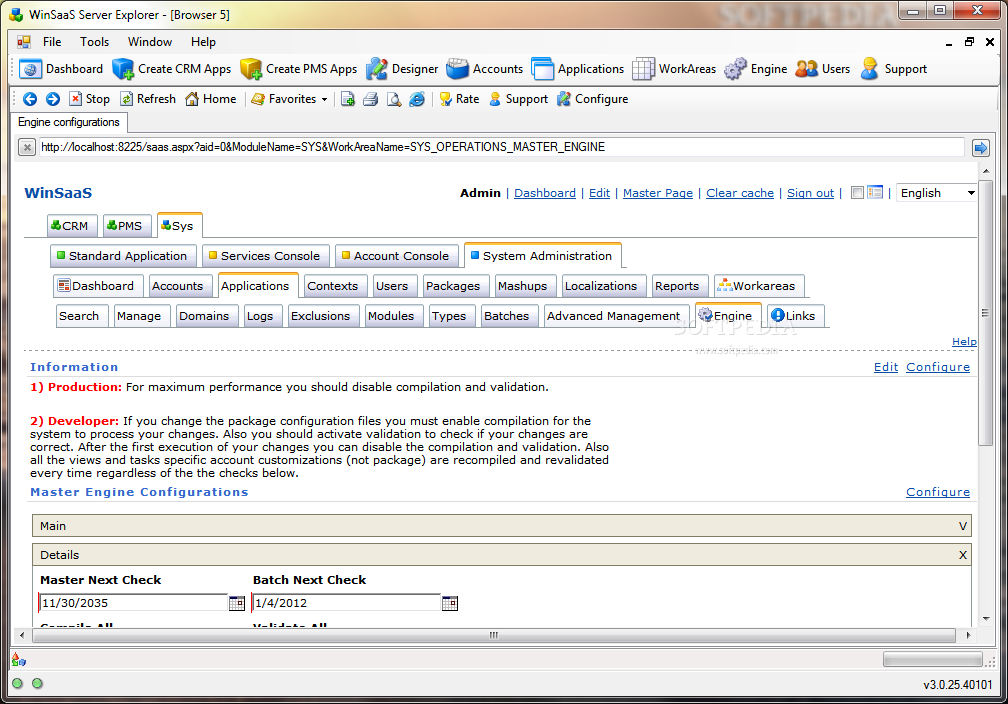This screenshot has width=1008, height=704.
Task: Click Configure link in Master Engine Configurations
Action: [x=938, y=492]
